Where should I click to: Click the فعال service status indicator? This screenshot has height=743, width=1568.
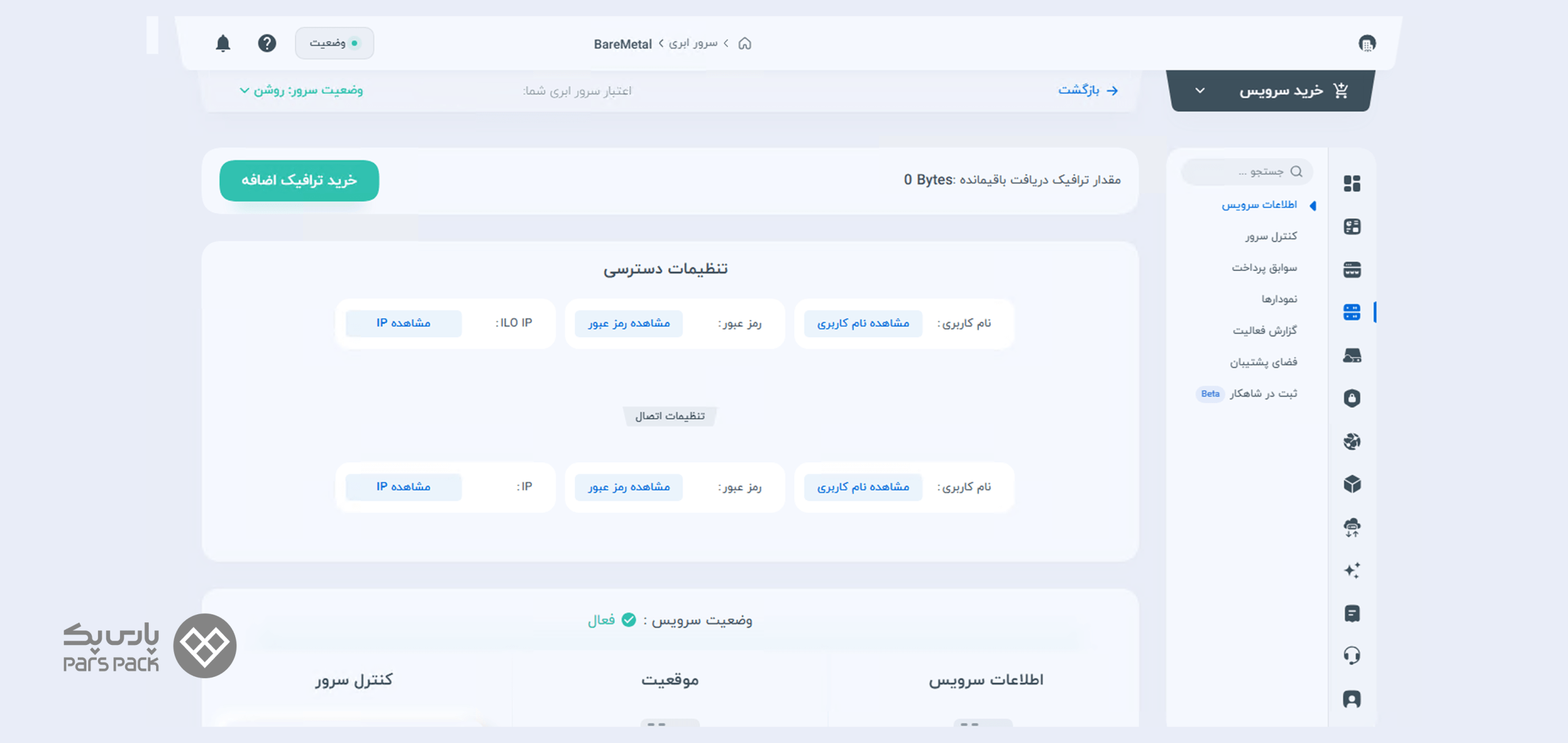click(612, 620)
